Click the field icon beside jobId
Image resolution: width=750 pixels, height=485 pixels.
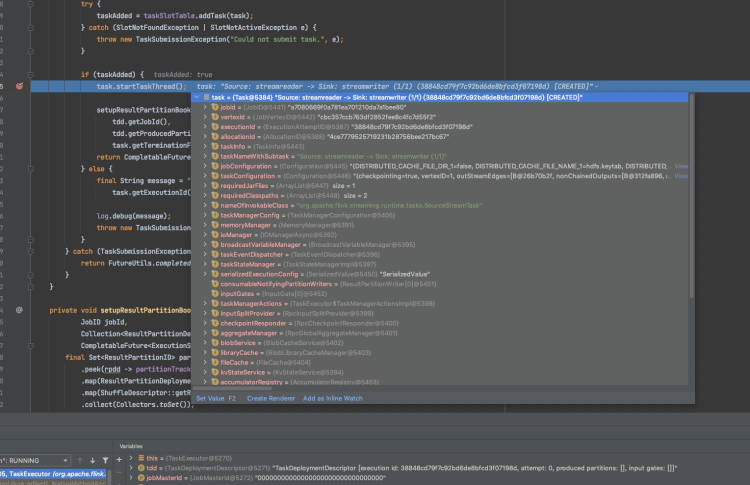pos(215,107)
